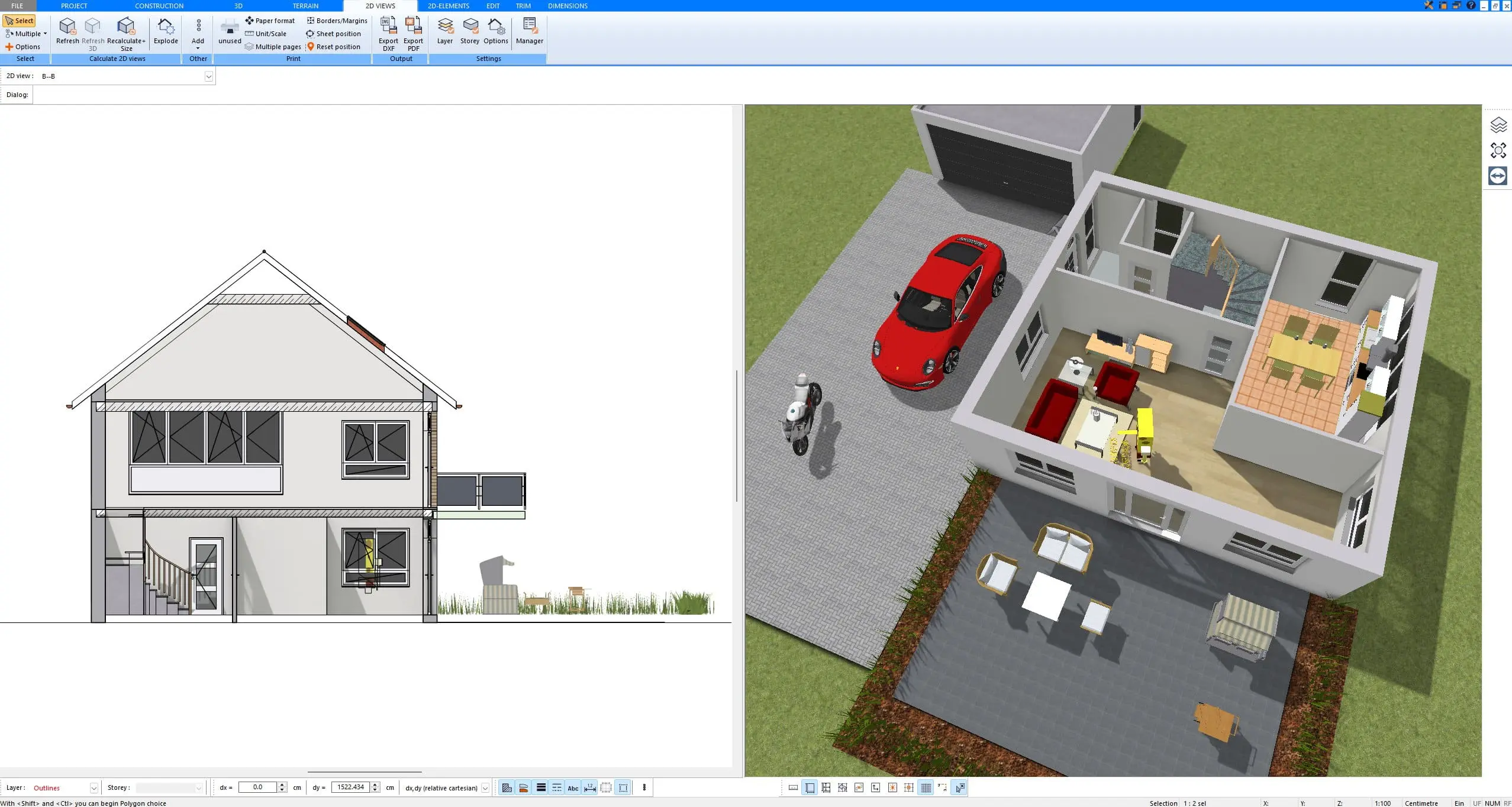Decrease dy value with stepper down arrow

click(x=375, y=790)
